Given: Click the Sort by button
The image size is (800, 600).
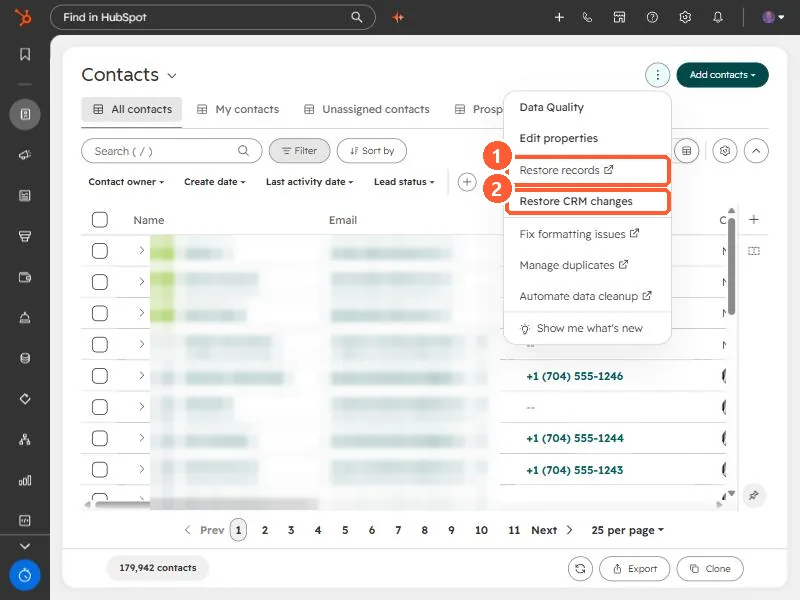Looking at the screenshot, I should (372, 151).
